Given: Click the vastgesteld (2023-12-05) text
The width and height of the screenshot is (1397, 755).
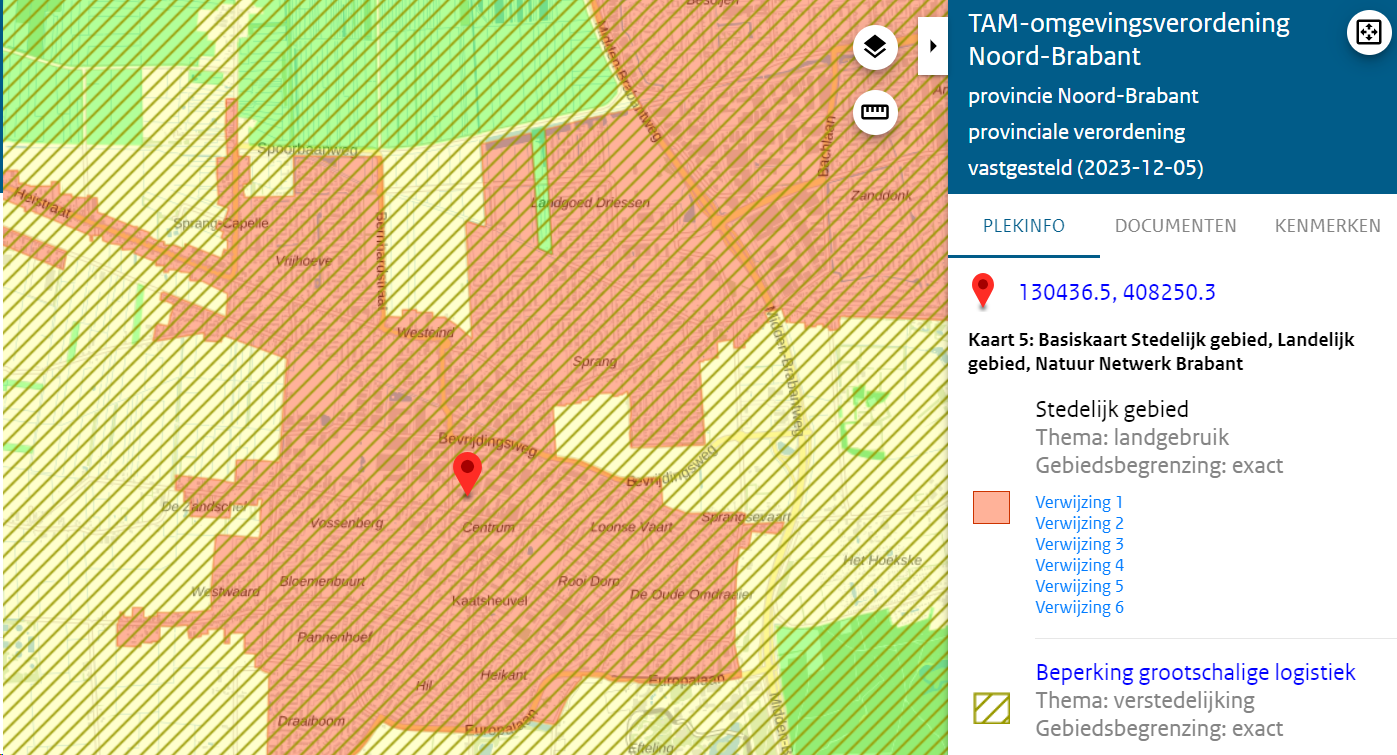Looking at the screenshot, I should (x=1086, y=168).
